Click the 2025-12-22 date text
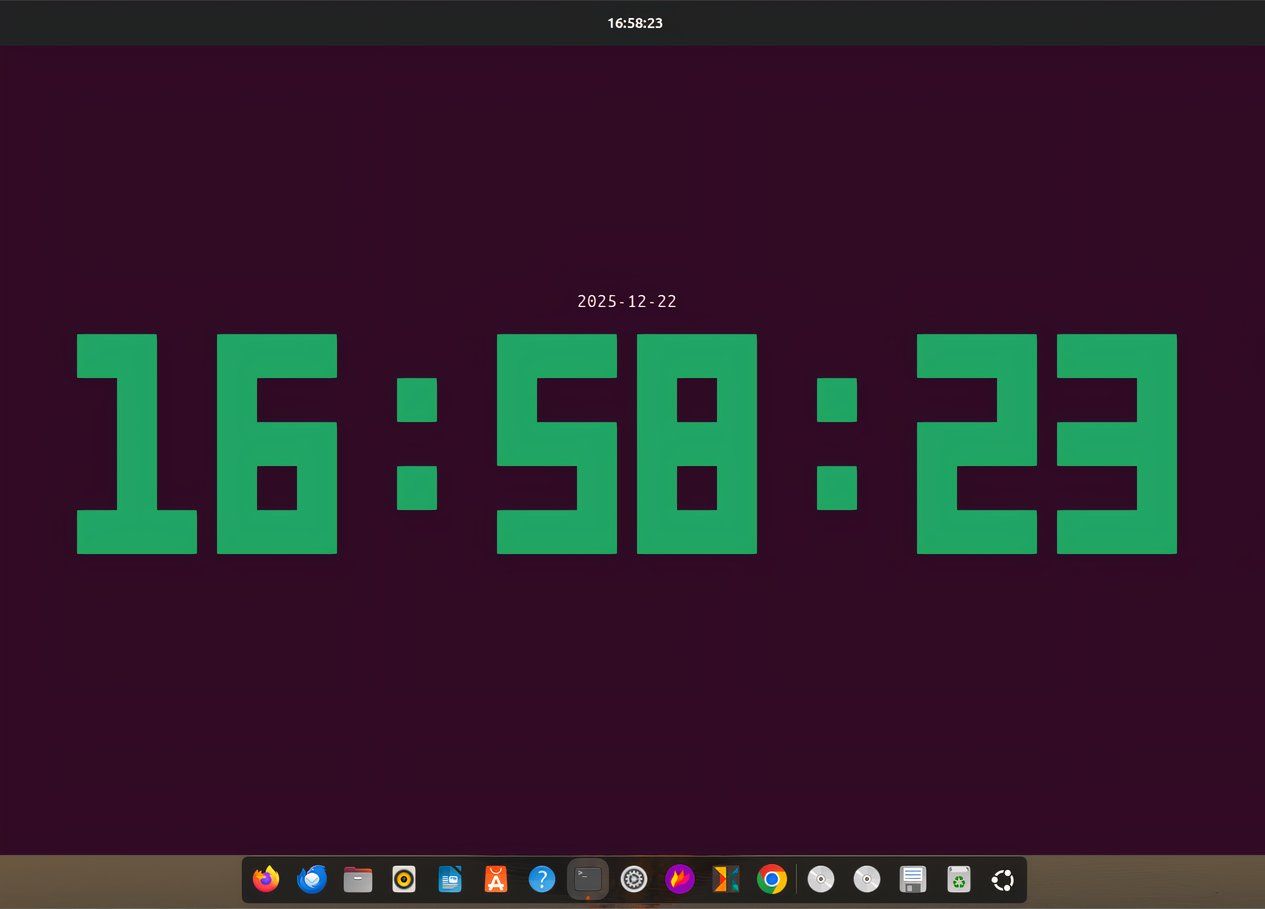Image resolution: width=1265 pixels, height=909 pixels. coord(627,301)
